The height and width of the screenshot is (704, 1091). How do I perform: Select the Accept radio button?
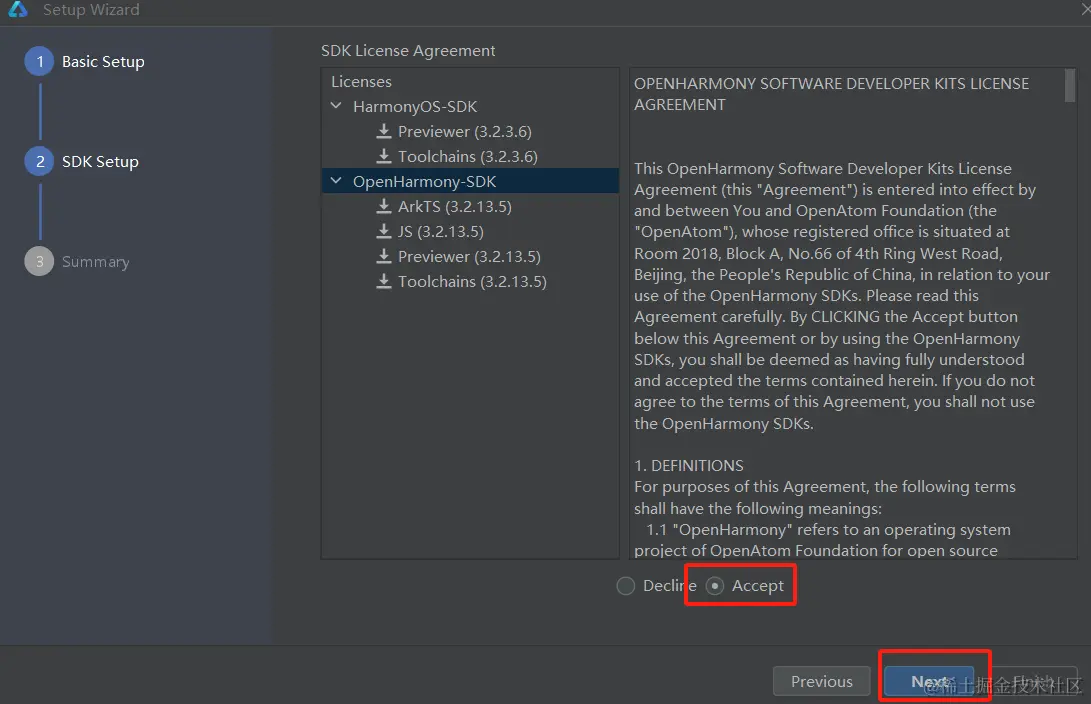[715, 586]
